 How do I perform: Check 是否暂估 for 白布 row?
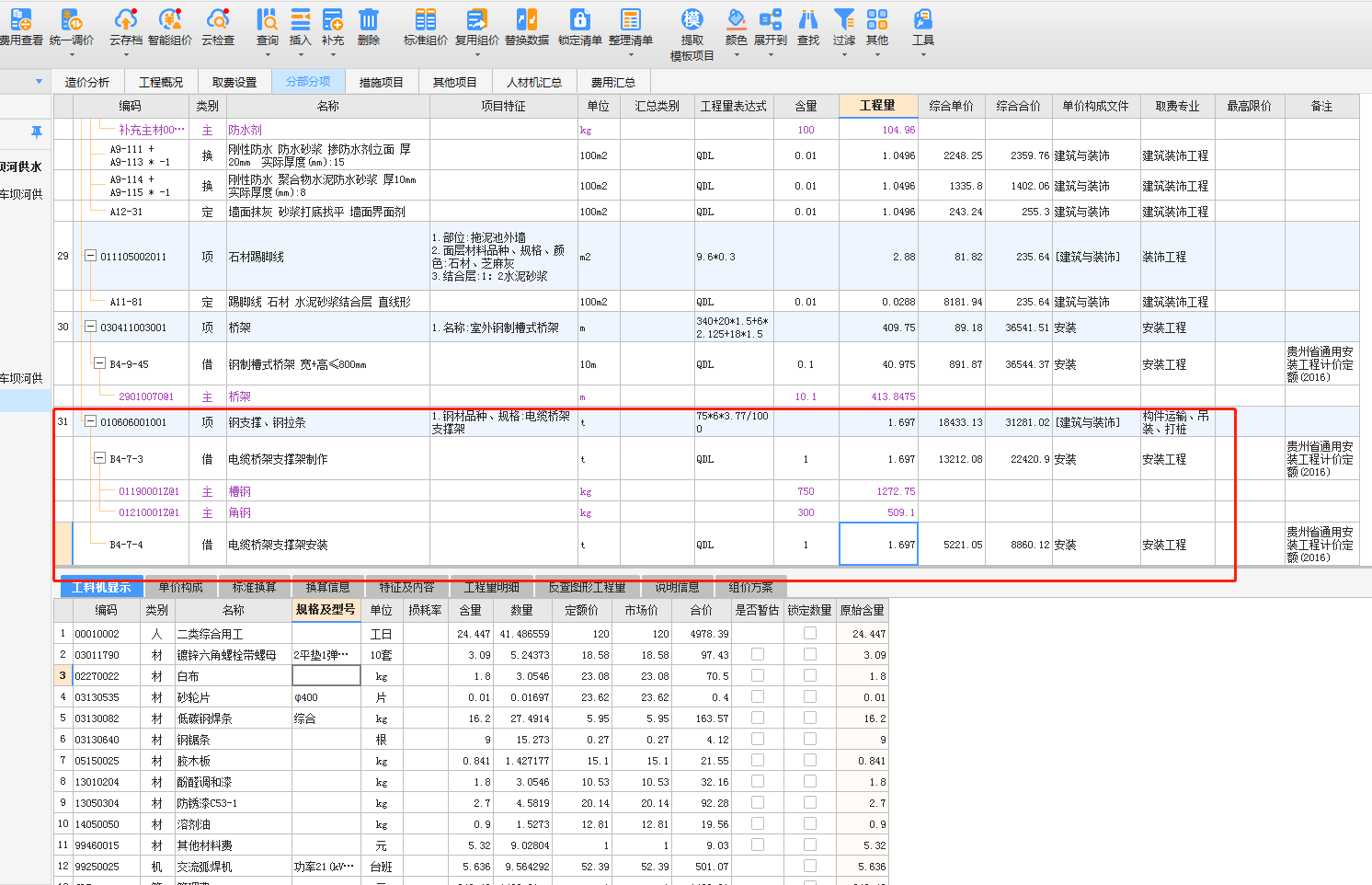click(758, 675)
